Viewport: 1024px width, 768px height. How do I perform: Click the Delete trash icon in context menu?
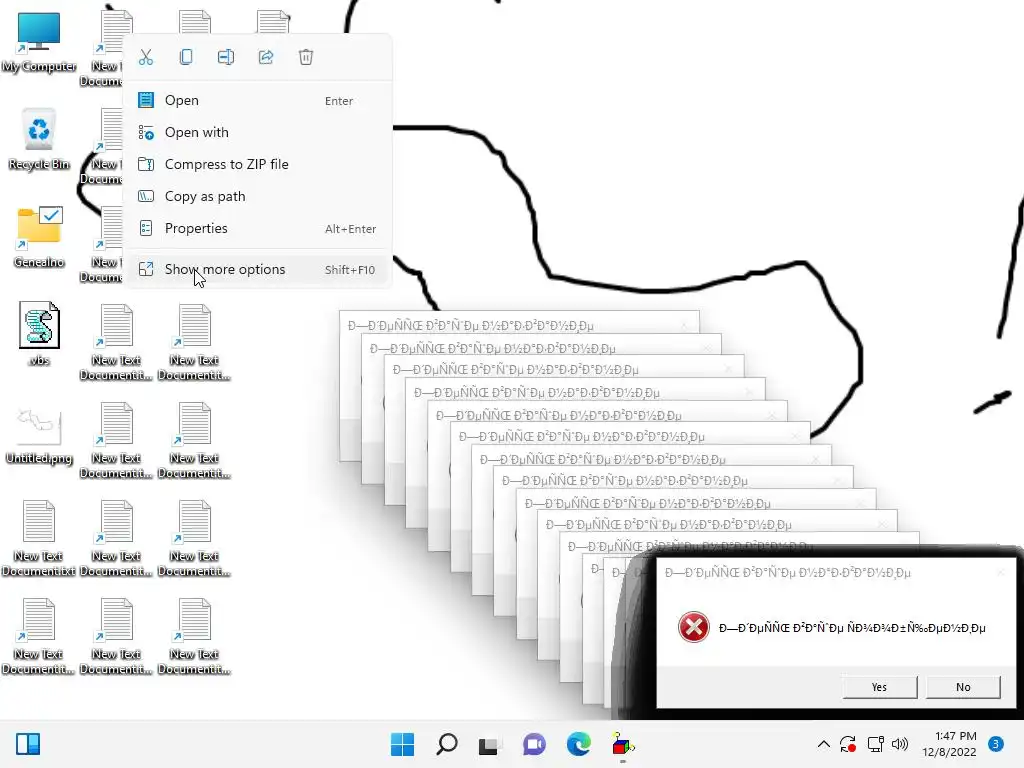point(306,57)
